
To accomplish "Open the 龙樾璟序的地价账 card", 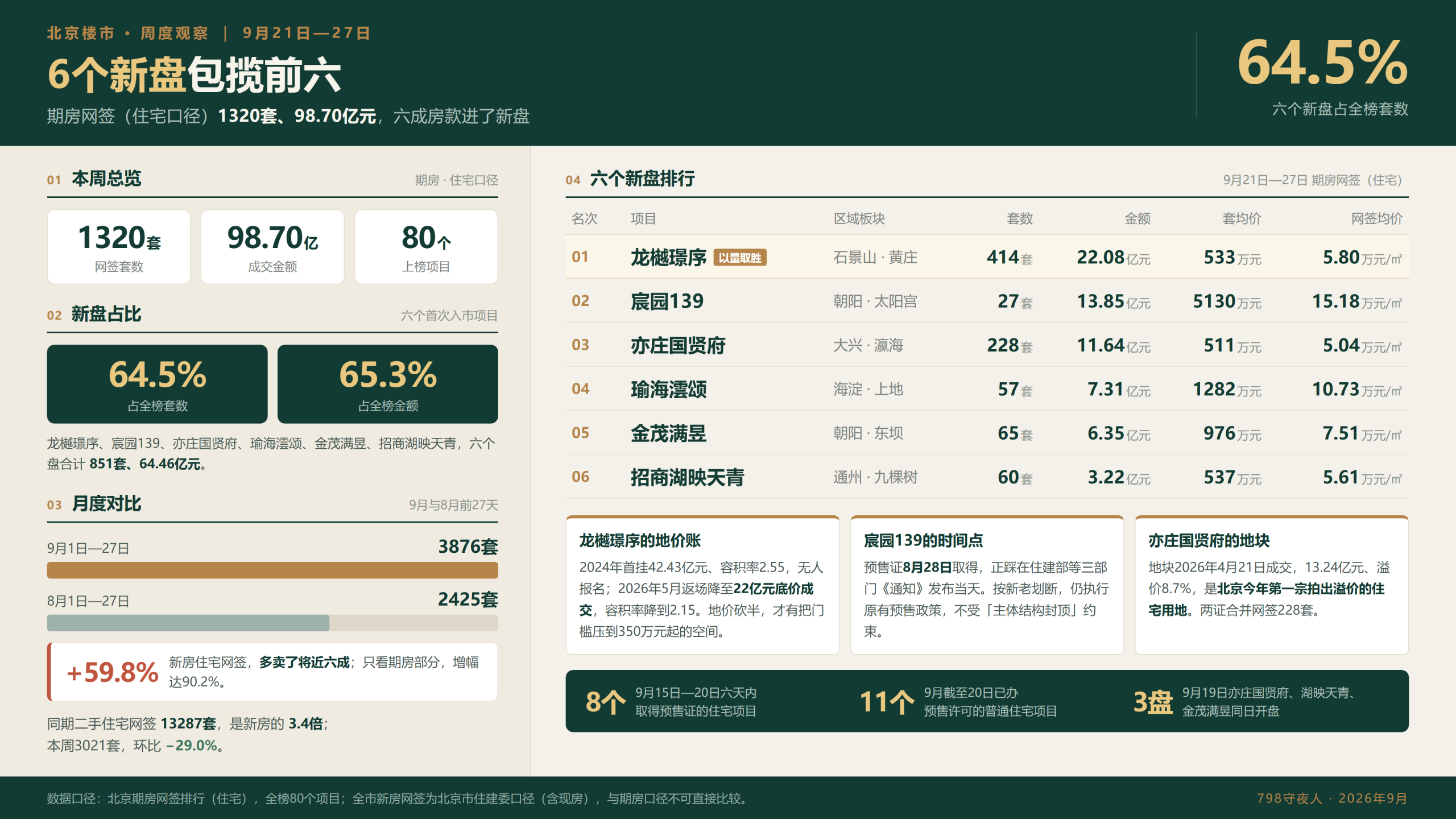I will click(x=702, y=585).
